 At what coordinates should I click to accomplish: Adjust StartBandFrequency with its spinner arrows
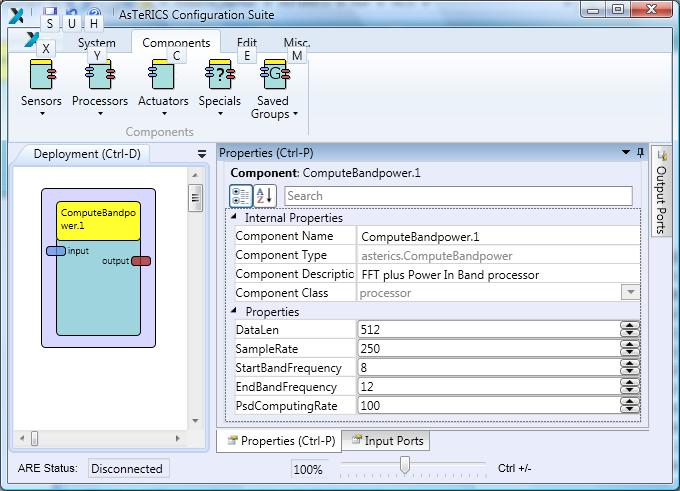pos(630,368)
